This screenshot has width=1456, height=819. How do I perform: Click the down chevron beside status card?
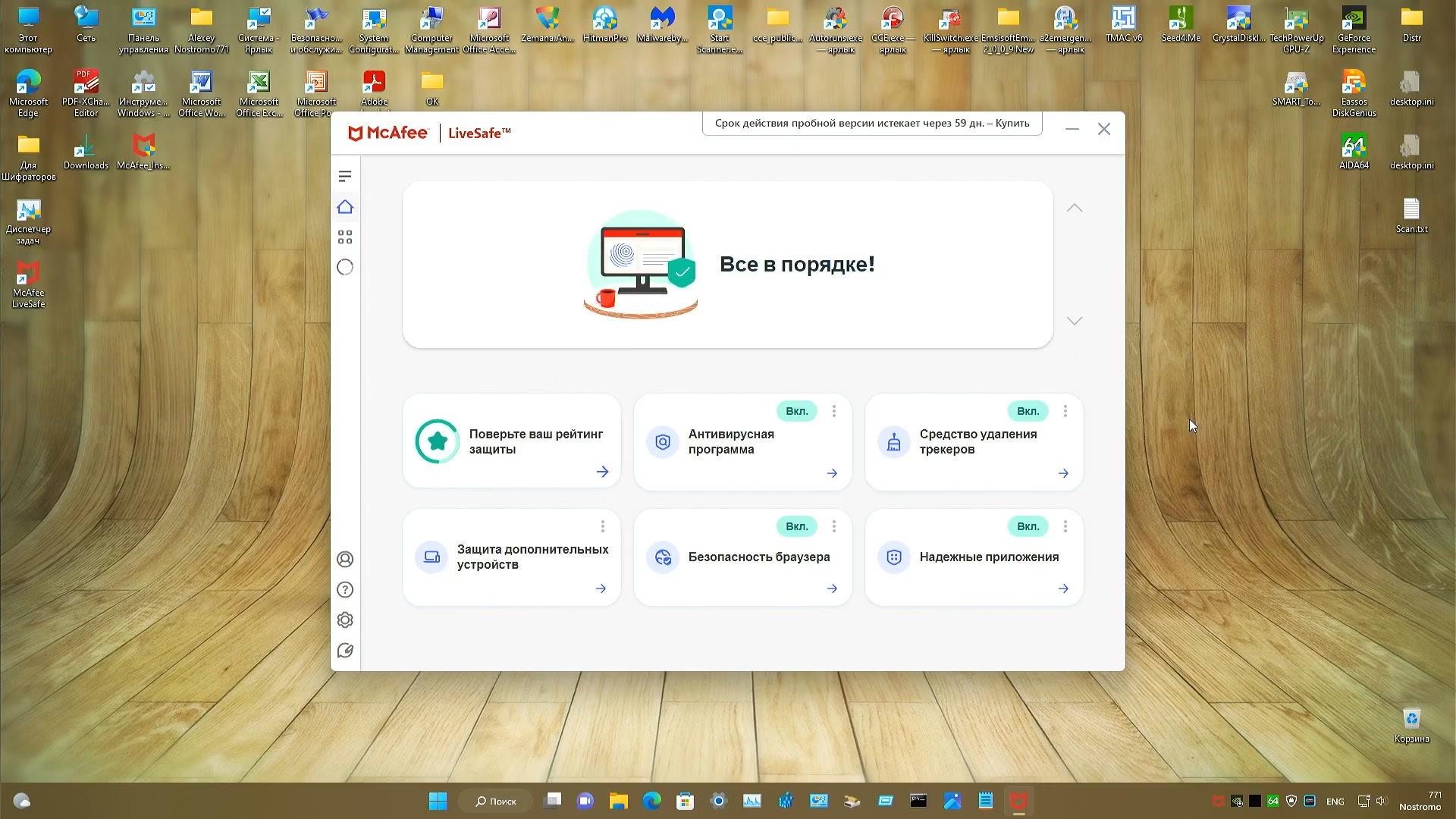click(x=1075, y=321)
